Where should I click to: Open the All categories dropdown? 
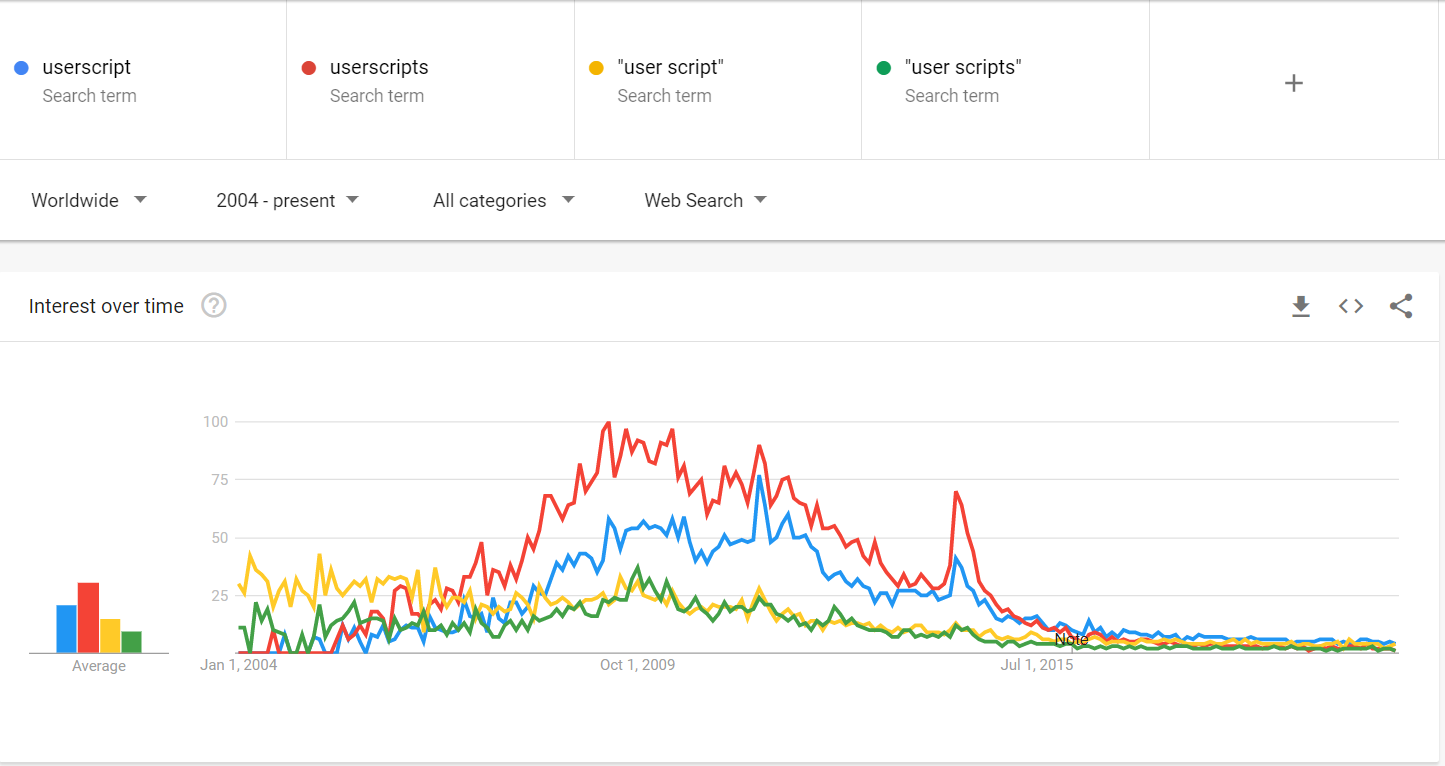click(x=503, y=200)
